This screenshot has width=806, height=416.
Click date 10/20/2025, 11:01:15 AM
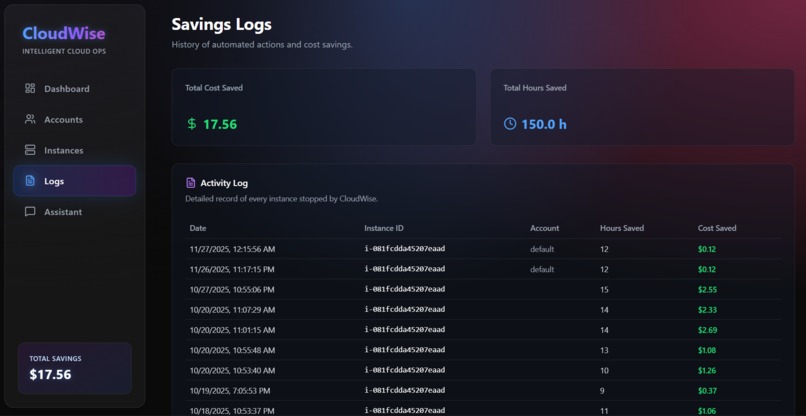click(x=232, y=330)
